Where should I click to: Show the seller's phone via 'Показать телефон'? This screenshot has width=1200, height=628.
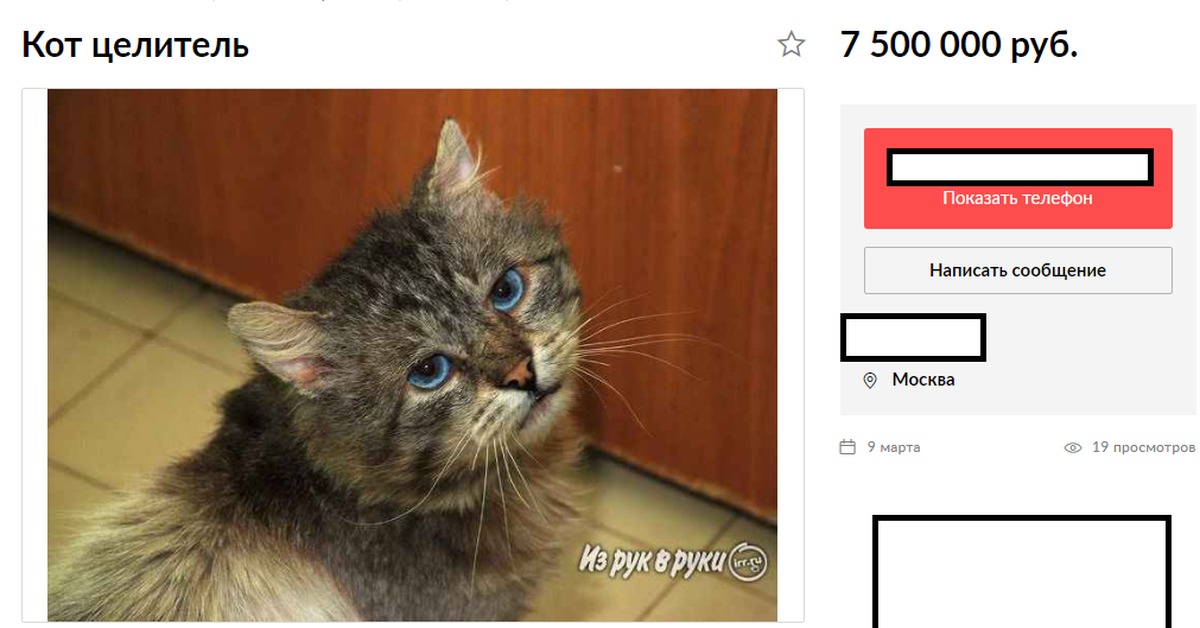tap(1017, 198)
